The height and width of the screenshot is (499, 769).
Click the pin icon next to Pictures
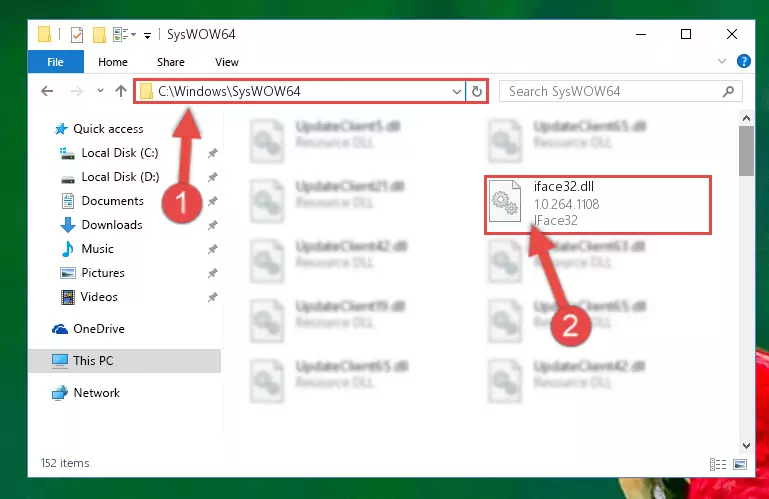(x=212, y=273)
